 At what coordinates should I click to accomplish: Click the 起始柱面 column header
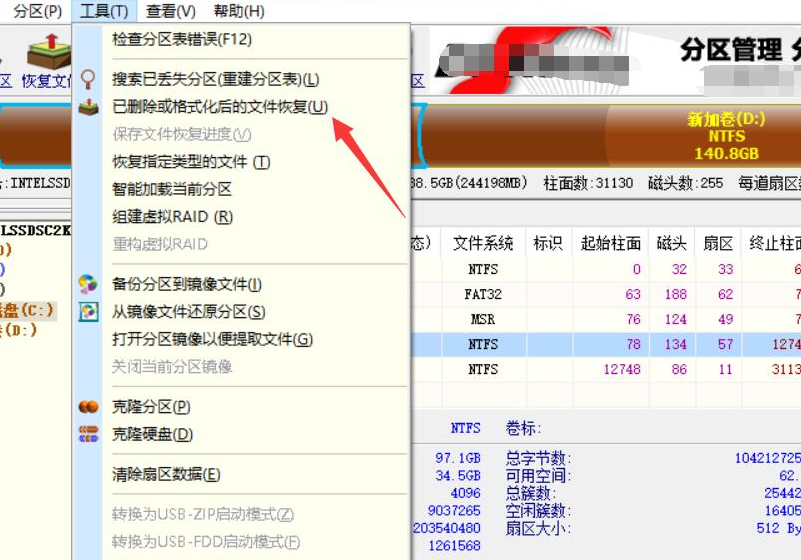coord(610,243)
